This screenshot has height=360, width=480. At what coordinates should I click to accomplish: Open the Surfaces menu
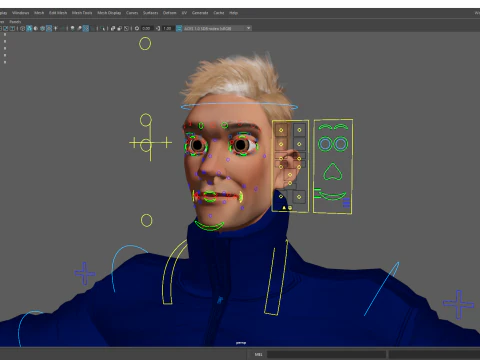(x=150, y=13)
